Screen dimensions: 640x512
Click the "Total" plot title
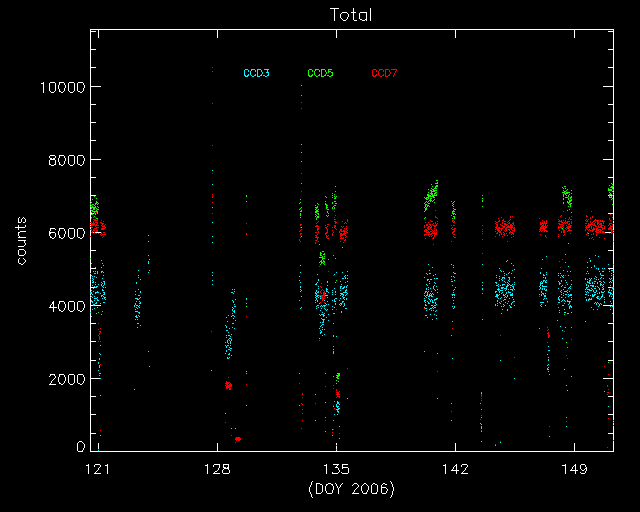tap(351, 16)
